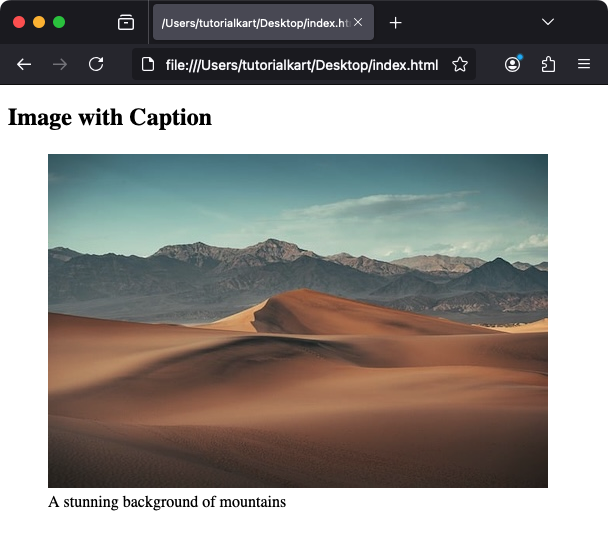608x541 pixels.
Task: Click the page document icon in address bar
Action: click(x=148, y=64)
